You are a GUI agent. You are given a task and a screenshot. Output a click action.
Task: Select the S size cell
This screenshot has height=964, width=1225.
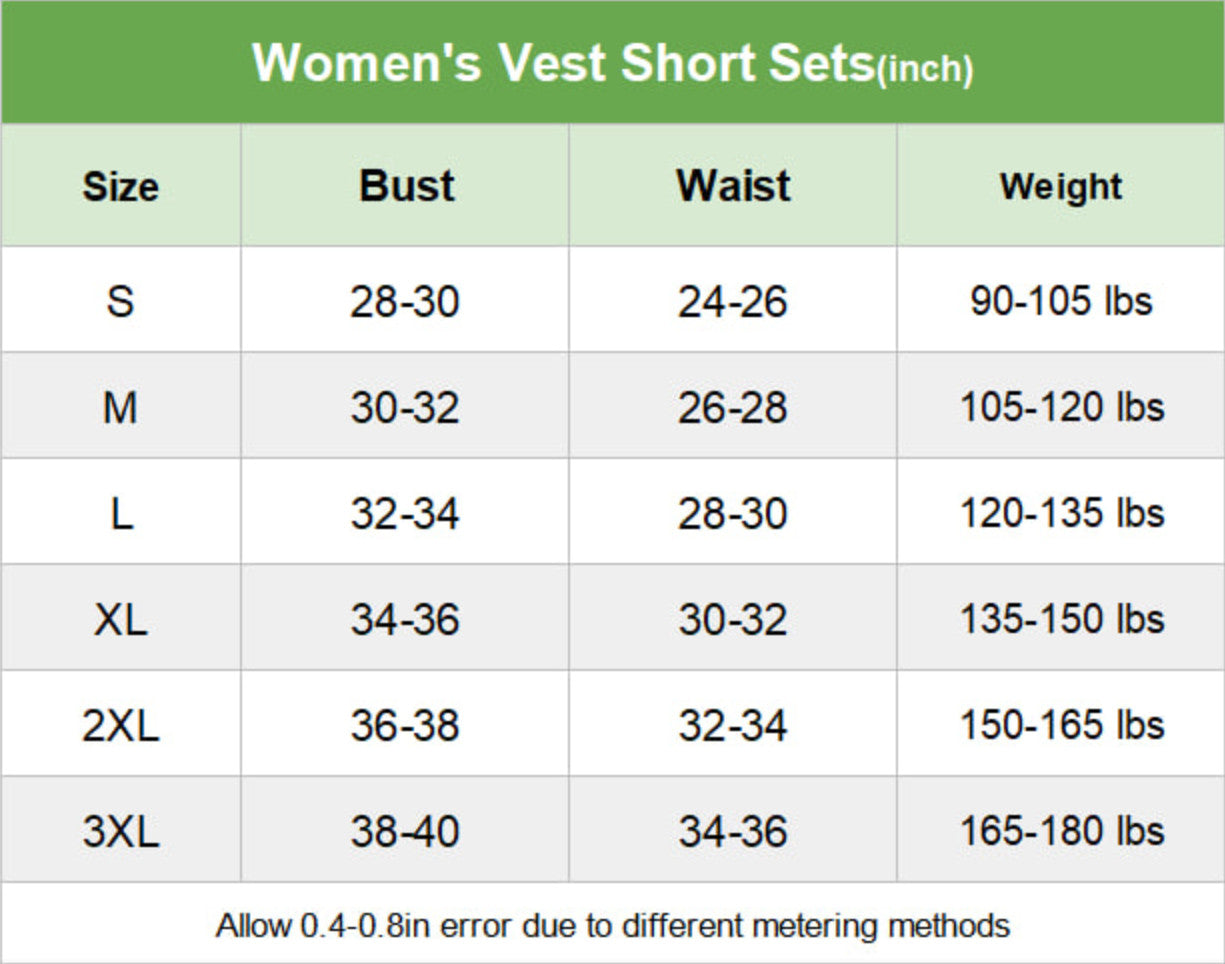(120, 301)
